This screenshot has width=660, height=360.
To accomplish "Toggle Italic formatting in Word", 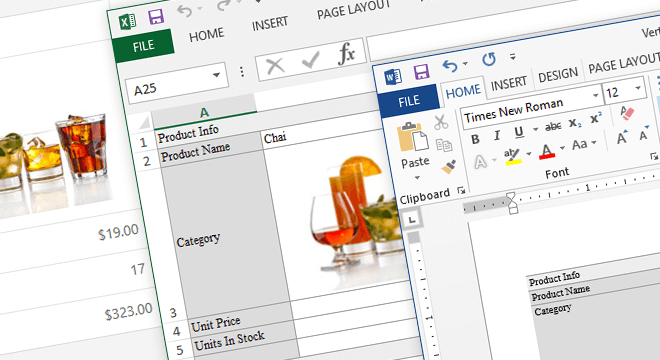I will point(497,136).
